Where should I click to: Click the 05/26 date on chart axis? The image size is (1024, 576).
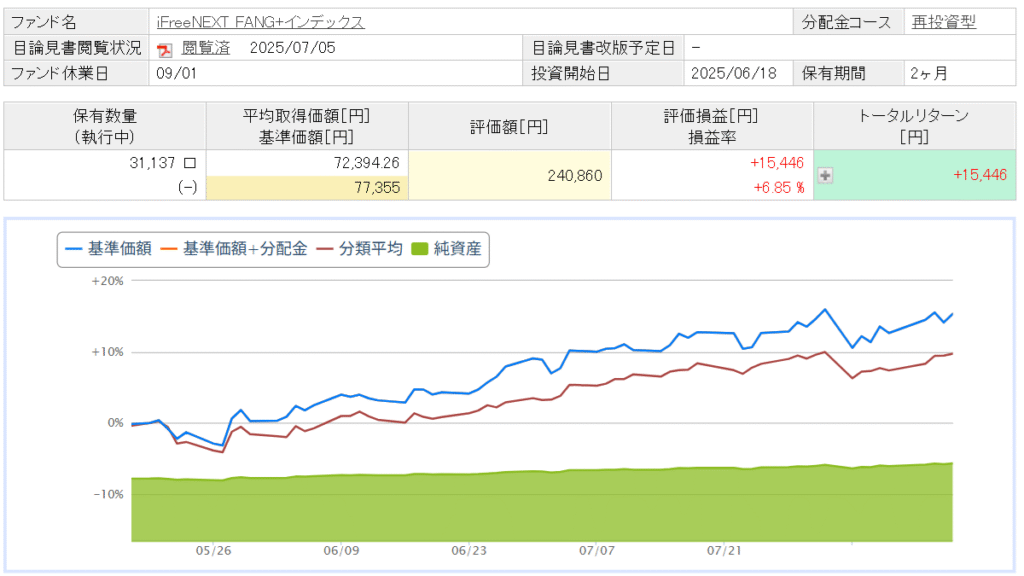coord(214,551)
